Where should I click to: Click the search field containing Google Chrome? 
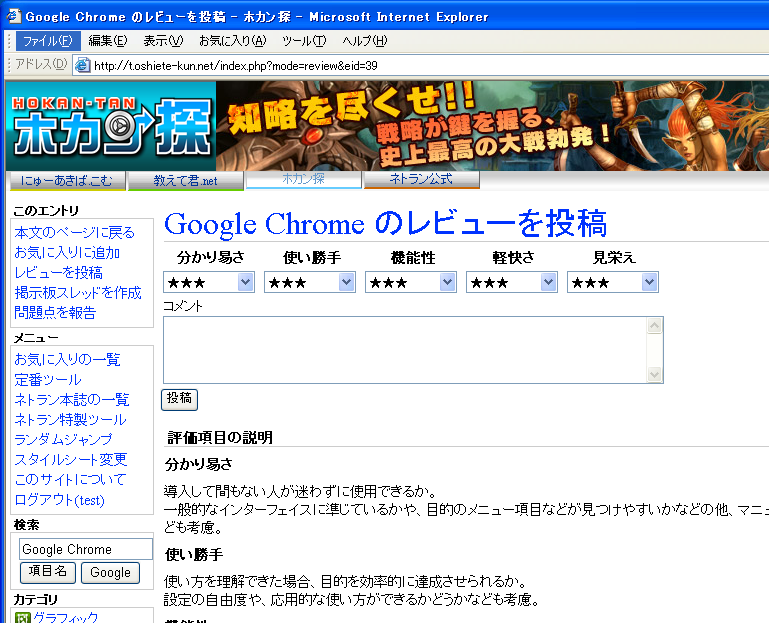(x=86, y=549)
